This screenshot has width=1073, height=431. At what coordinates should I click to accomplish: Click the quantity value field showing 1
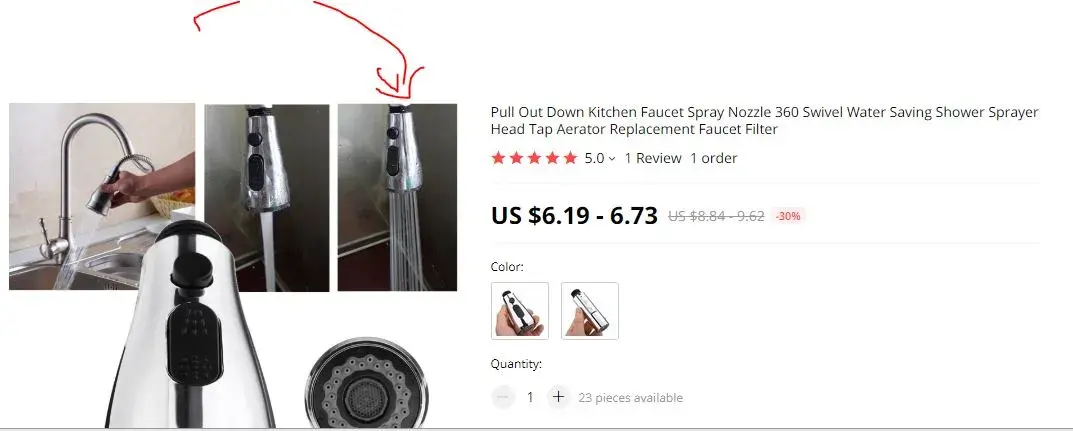click(530, 397)
